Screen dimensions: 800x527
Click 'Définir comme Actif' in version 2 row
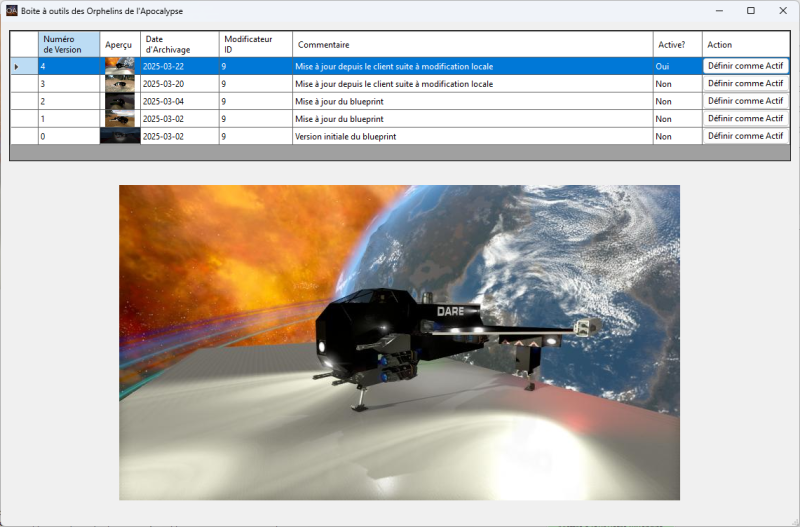click(745, 101)
